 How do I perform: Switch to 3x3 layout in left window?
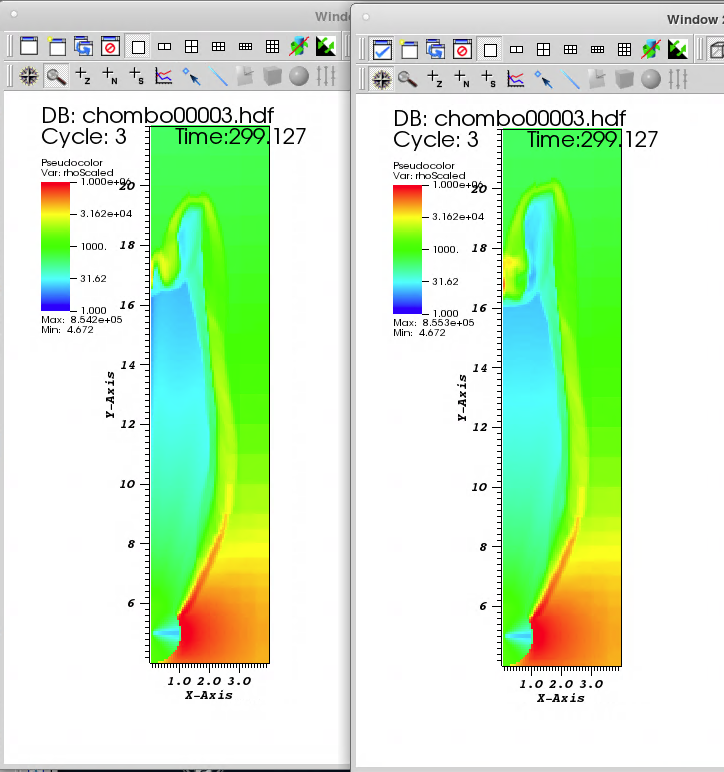click(x=272, y=46)
